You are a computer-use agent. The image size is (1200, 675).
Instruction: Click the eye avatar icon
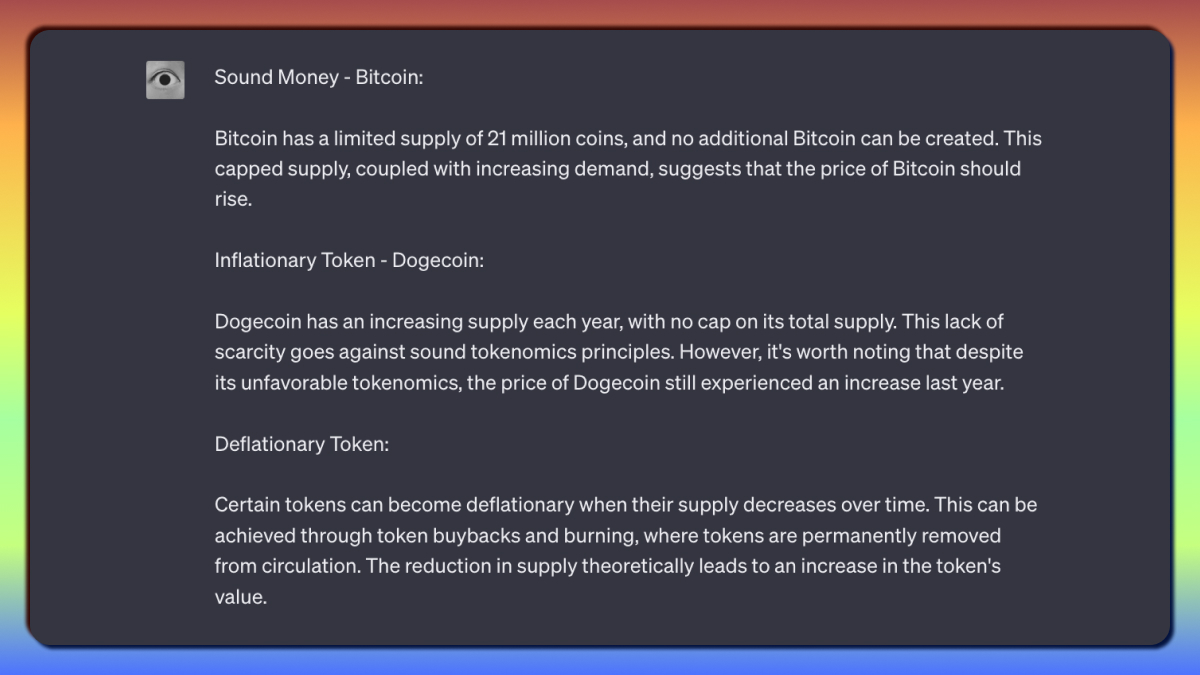pos(165,79)
